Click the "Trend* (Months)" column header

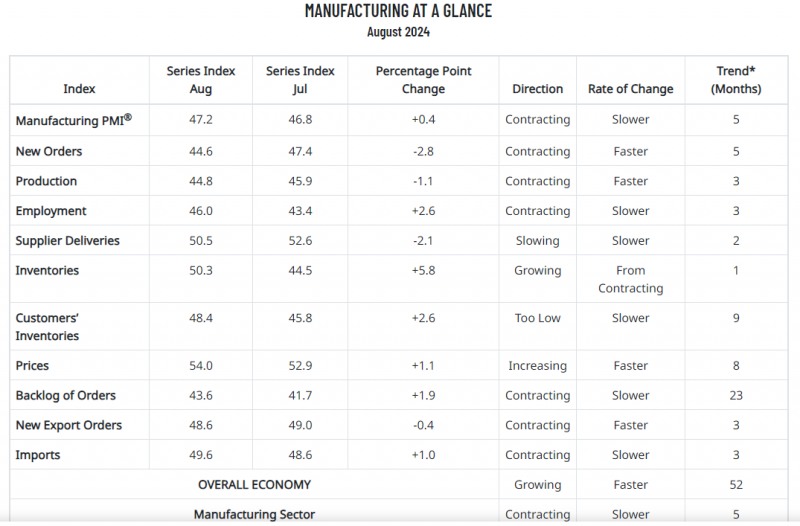click(735, 80)
